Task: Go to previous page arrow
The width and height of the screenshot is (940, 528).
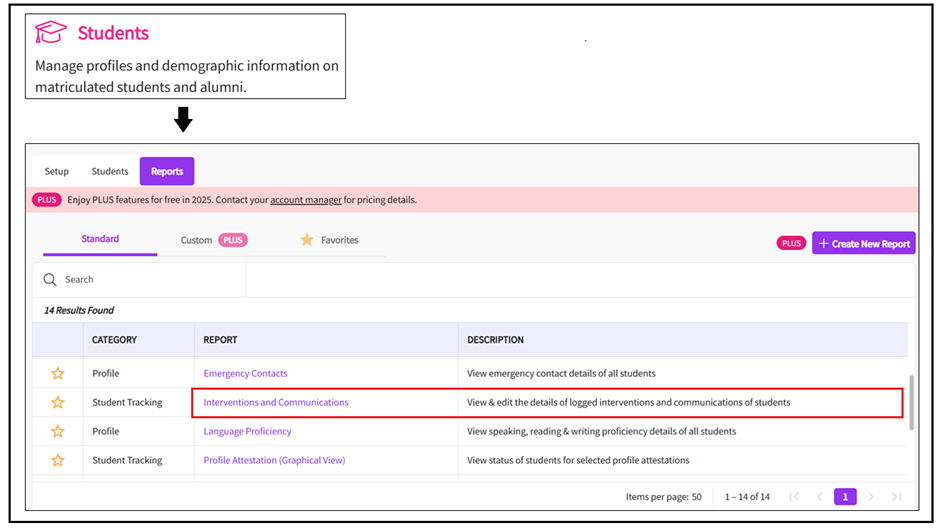Action: click(820, 497)
